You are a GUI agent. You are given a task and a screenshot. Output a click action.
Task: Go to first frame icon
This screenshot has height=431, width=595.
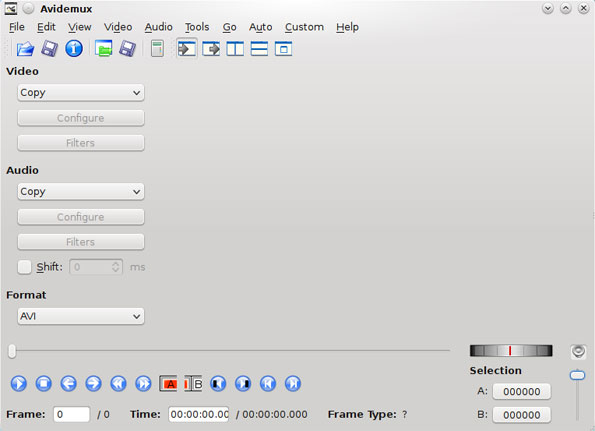(x=268, y=384)
